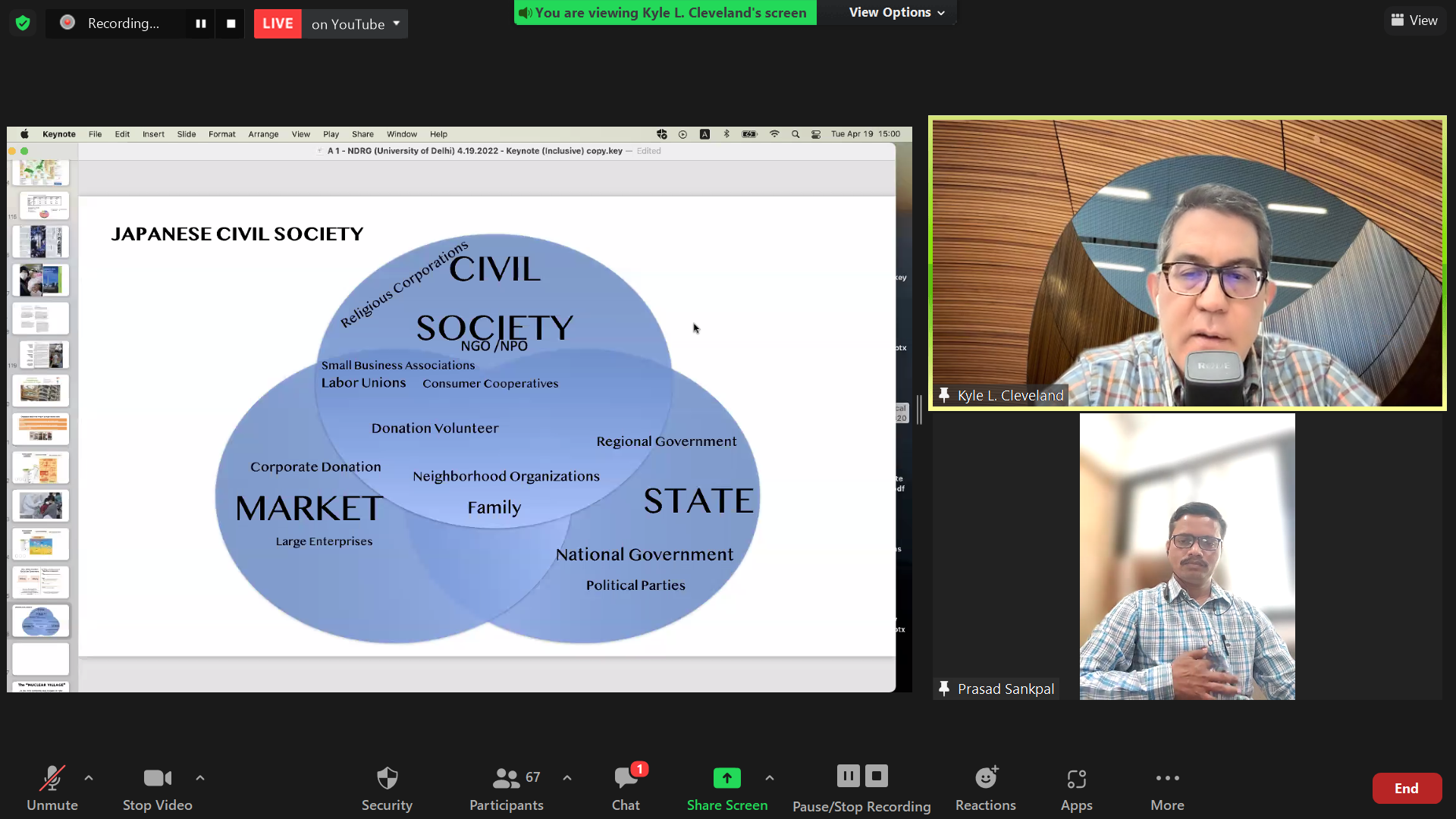Click the Security shield icon
Image resolution: width=1456 pixels, height=819 pixels.
[387, 778]
